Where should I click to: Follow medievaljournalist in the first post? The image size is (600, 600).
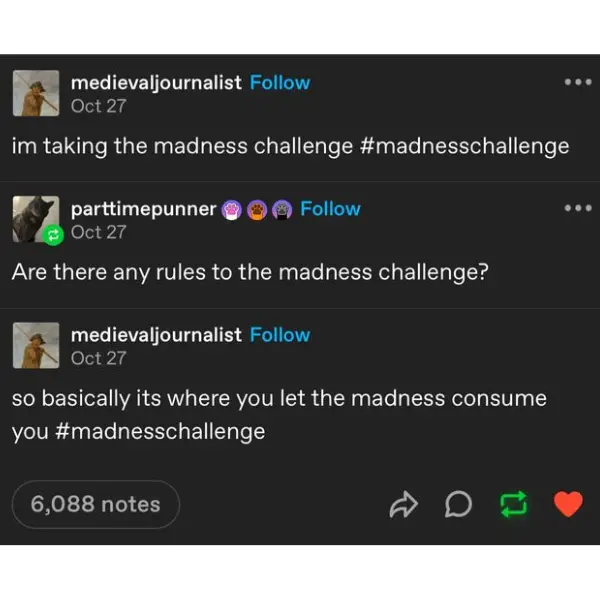280,83
